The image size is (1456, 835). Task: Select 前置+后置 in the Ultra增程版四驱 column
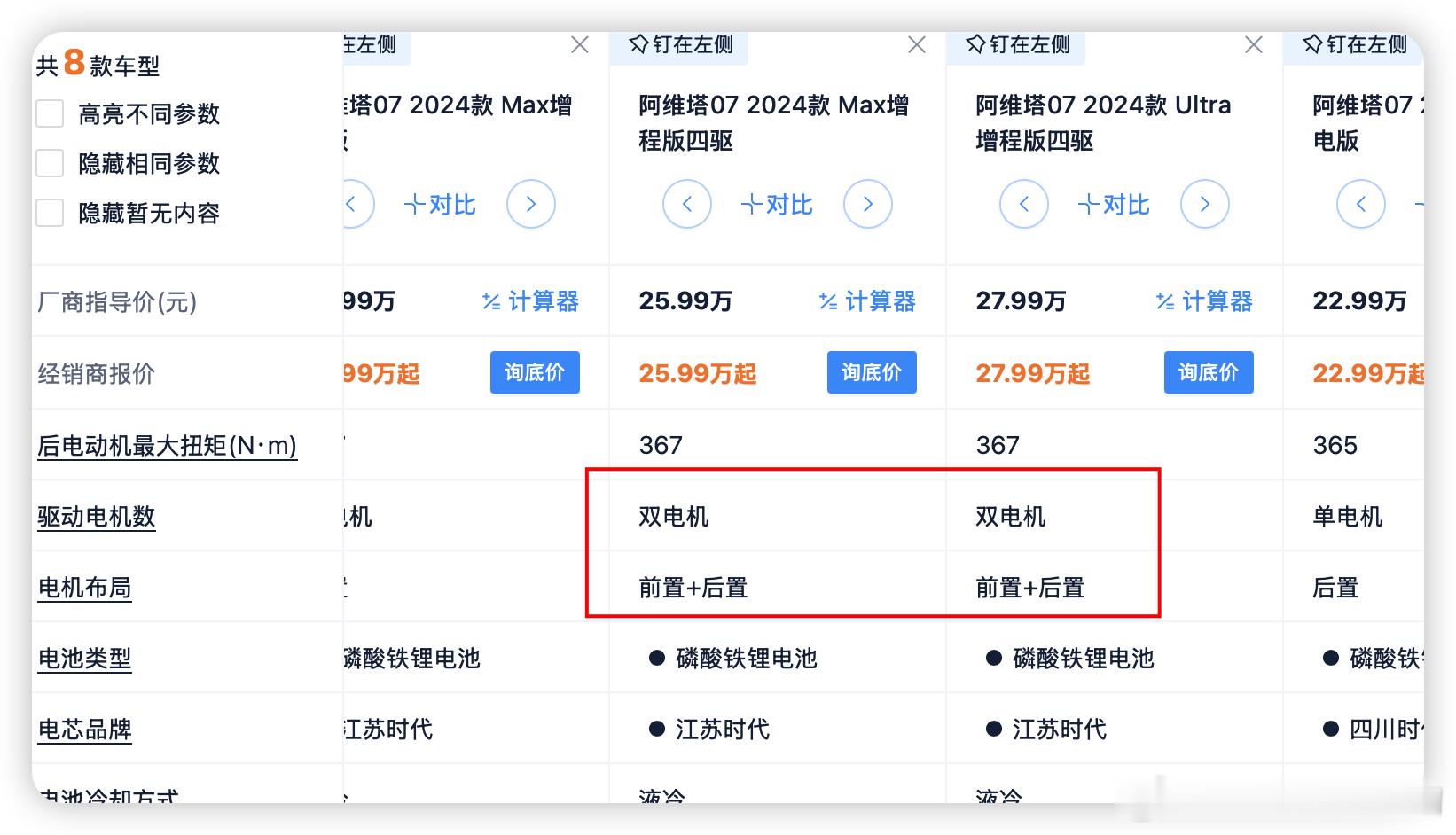tap(1030, 588)
